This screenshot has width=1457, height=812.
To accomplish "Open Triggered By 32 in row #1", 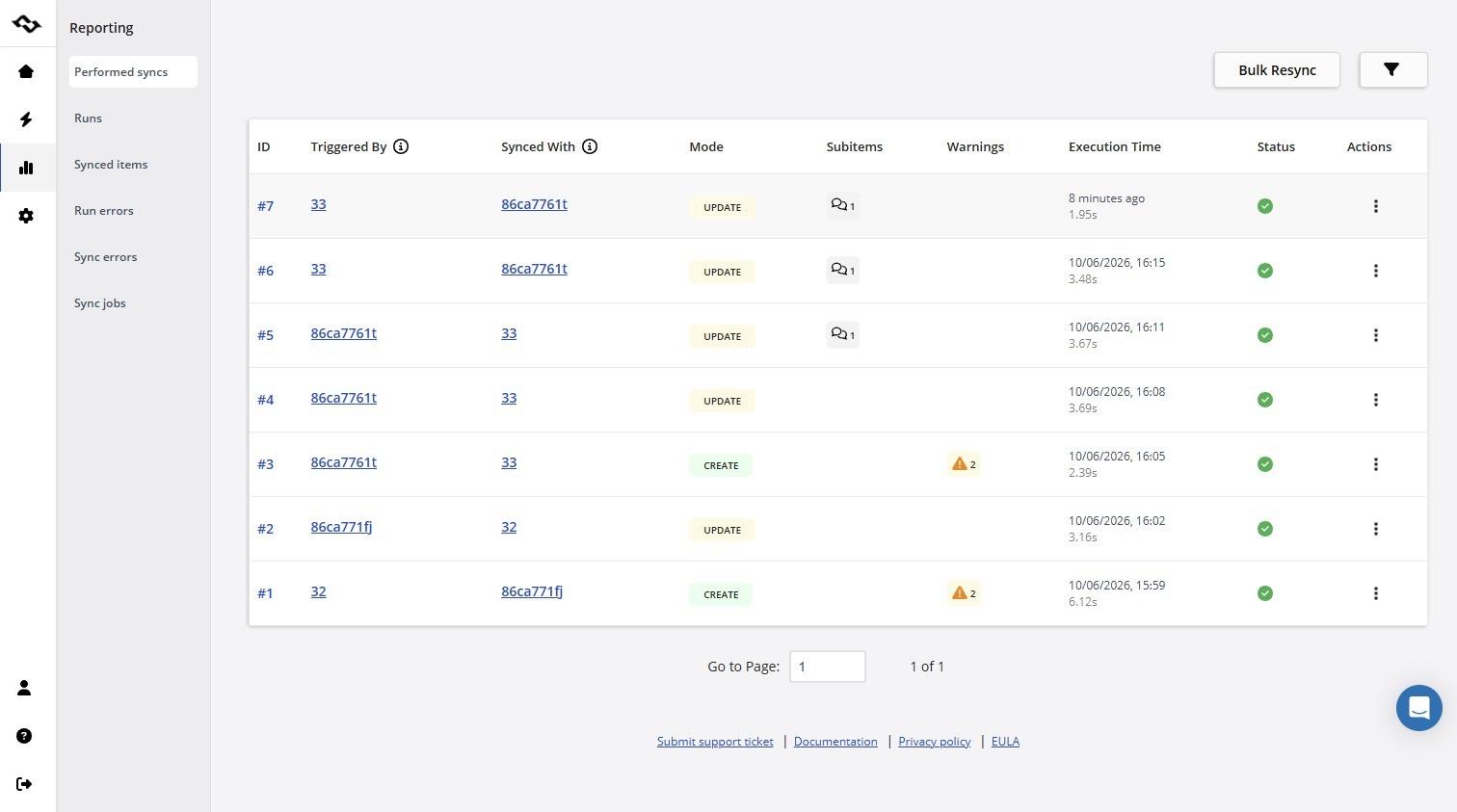I will [318, 591].
